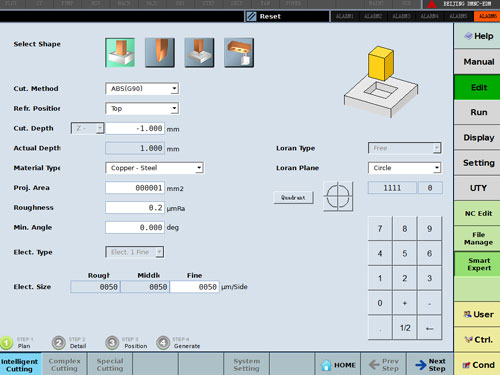Open Help from the right sidebar
This screenshot has width=500, height=375.
[477, 36]
